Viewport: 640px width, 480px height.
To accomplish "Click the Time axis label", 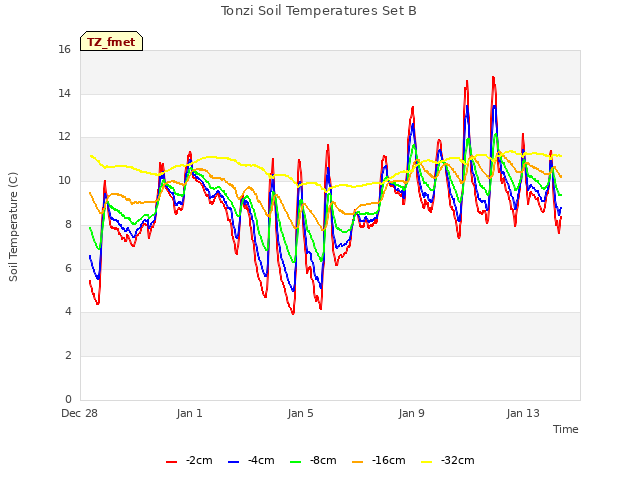I will [x=566, y=429].
